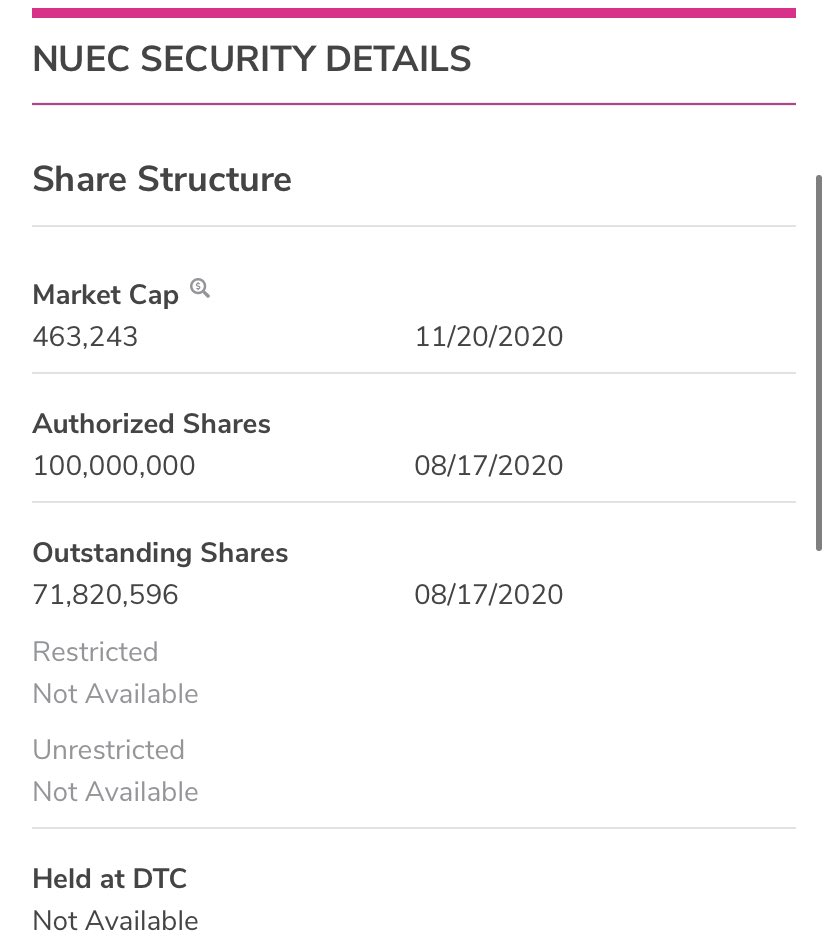Click the Unrestricted label
828x944 pixels.
tap(108, 750)
